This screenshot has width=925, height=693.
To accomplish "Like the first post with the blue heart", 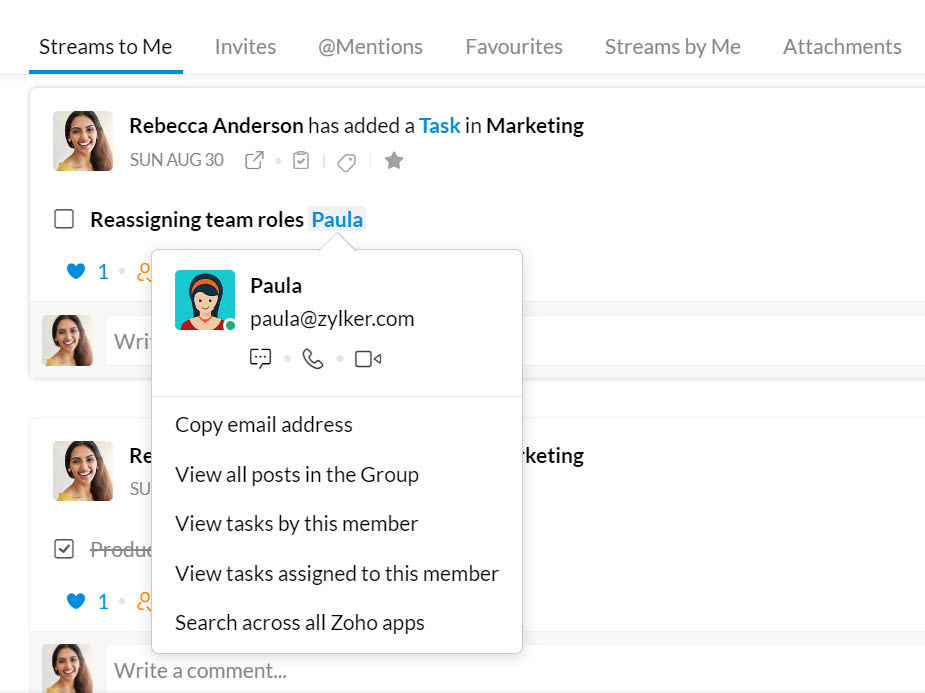I will tap(76, 271).
